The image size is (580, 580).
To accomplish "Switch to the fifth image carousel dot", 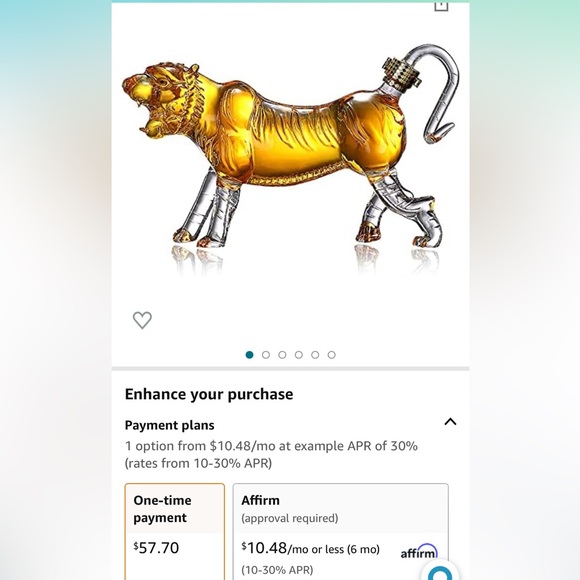I will click(x=315, y=355).
